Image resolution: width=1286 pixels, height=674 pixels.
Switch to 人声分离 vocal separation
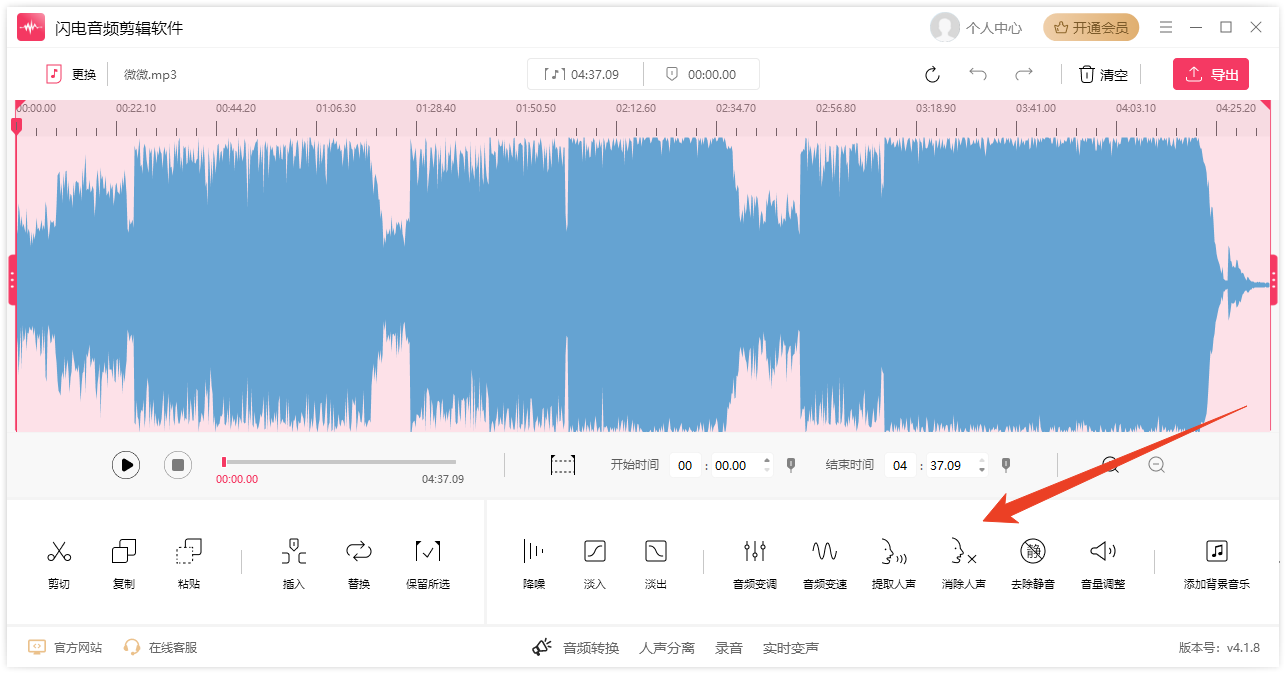667,648
